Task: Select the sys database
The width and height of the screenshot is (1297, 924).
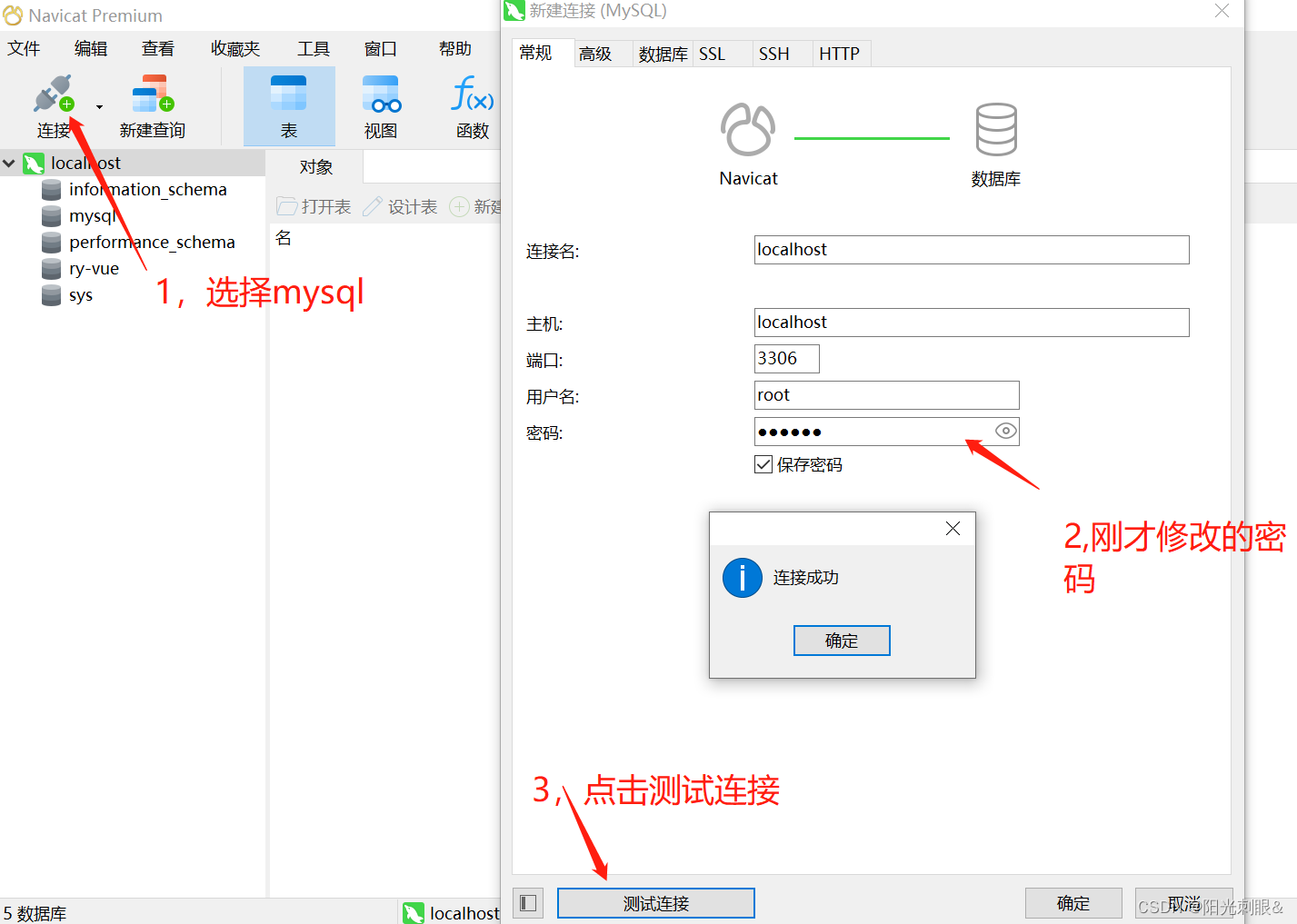Action: tap(81, 294)
